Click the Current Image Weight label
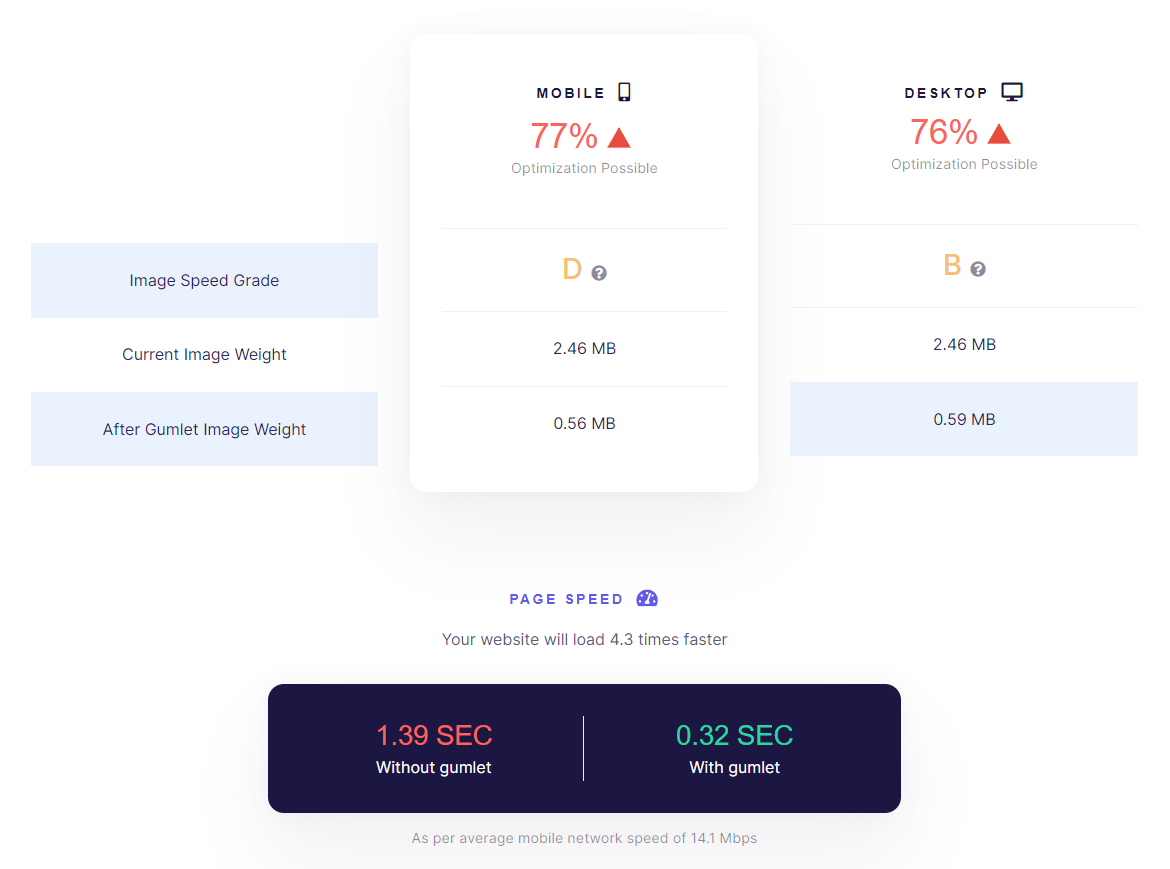Image resolution: width=1170 pixels, height=869 pixels. (x=204, y=354)
